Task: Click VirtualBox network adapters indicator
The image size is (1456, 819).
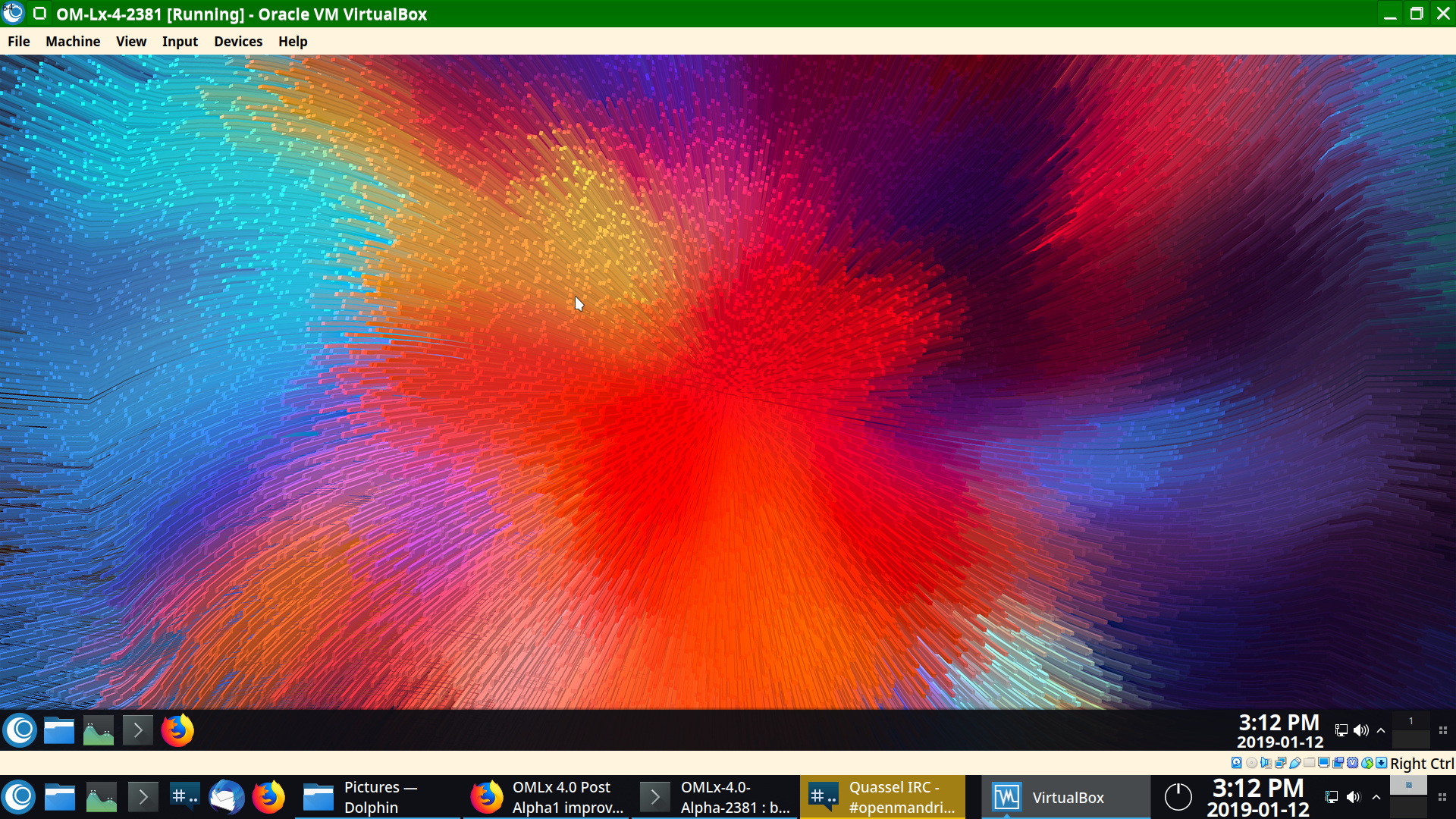Action: [1280, 763]
